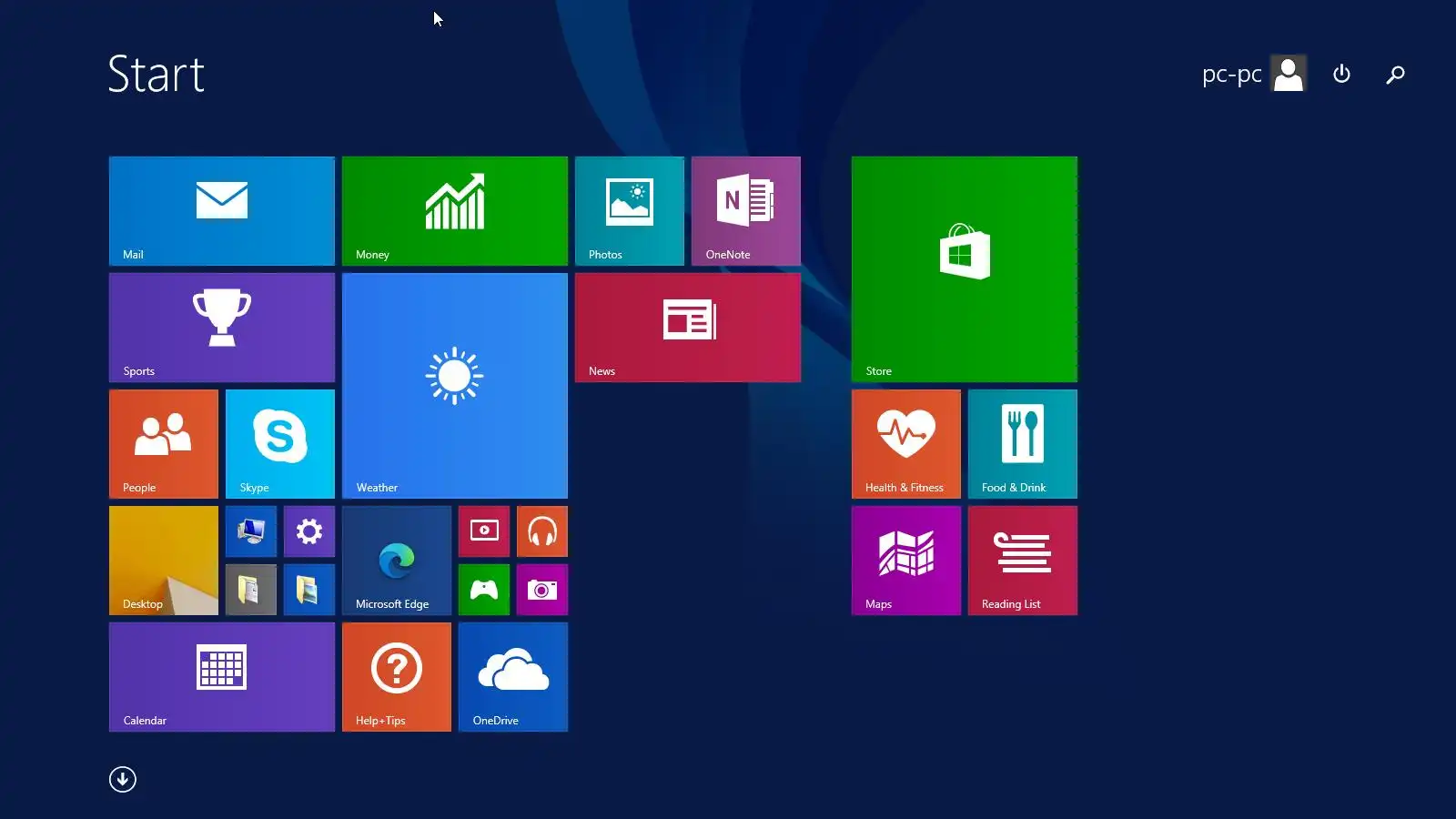Open the Food & Drink tile
This screenshot has width=1456, height=819.
[1023, 444]
